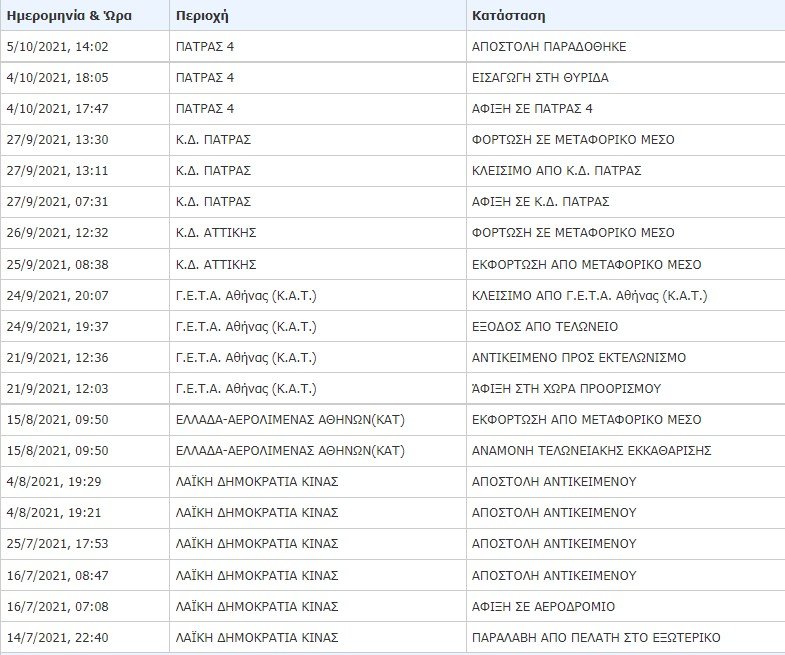The width and height of the screenshot is (785, 655).
Task: Select the date '26/9/2021, 12:32'
Action: click(58, 233)
